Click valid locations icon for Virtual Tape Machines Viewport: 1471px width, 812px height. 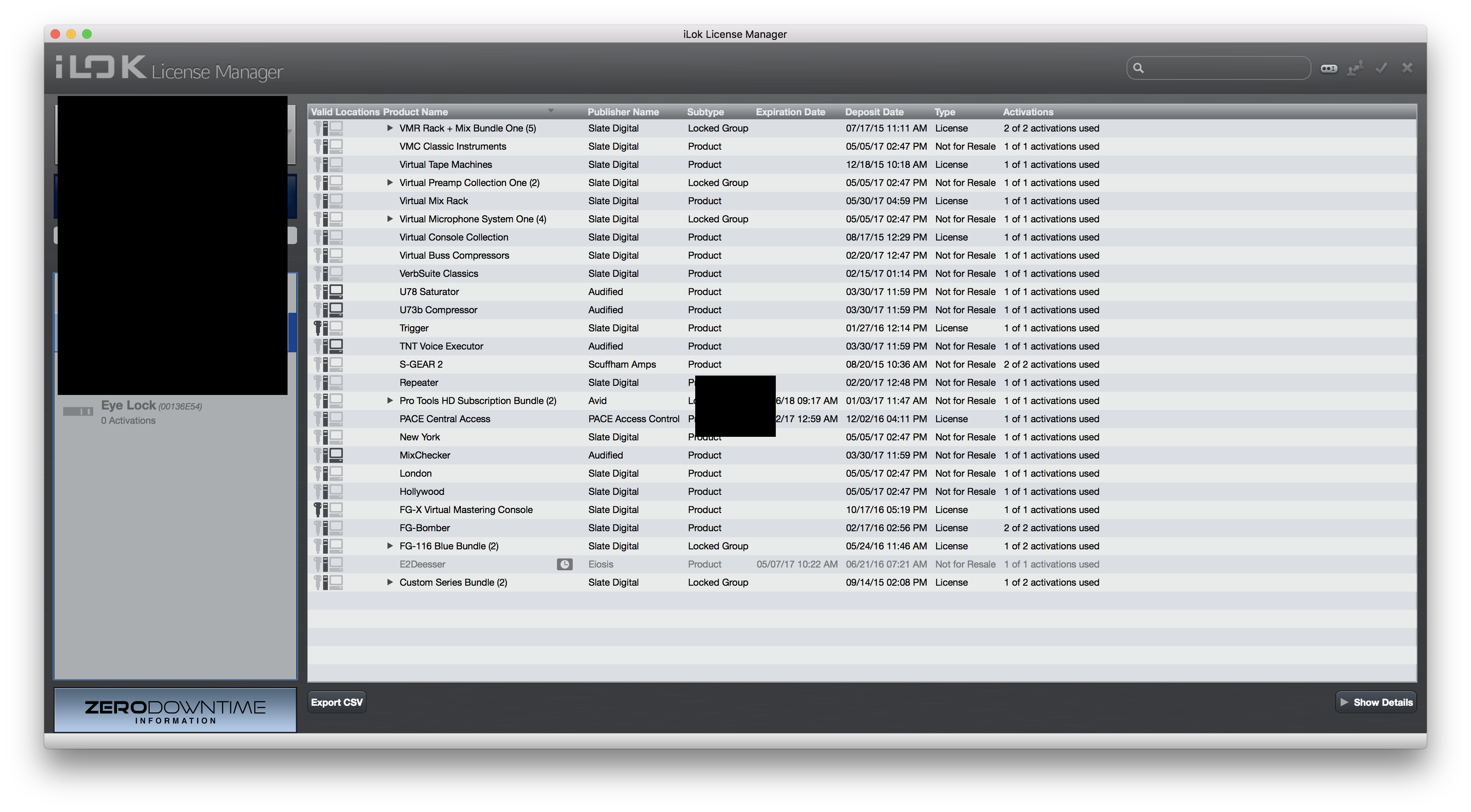[x=328, y=164]
